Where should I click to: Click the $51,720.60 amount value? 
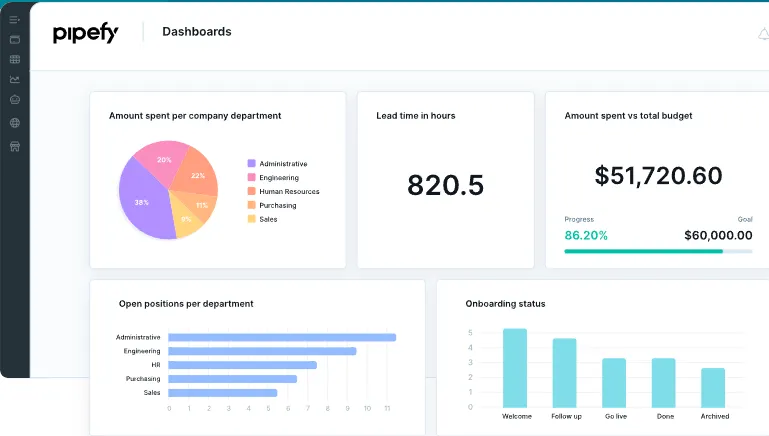(658, 176)
